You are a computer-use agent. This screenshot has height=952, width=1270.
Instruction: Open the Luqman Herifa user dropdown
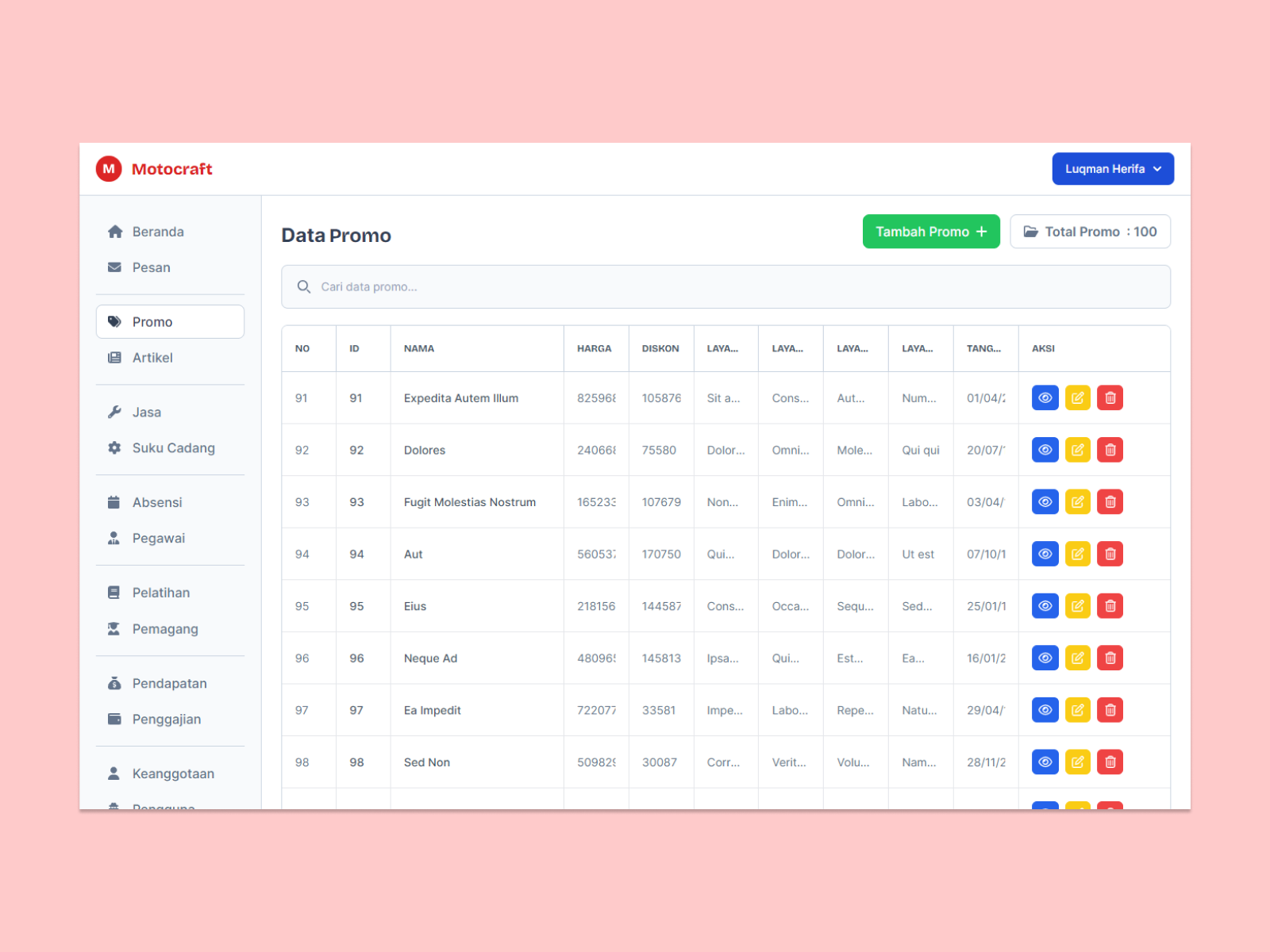click(1112, 169)
